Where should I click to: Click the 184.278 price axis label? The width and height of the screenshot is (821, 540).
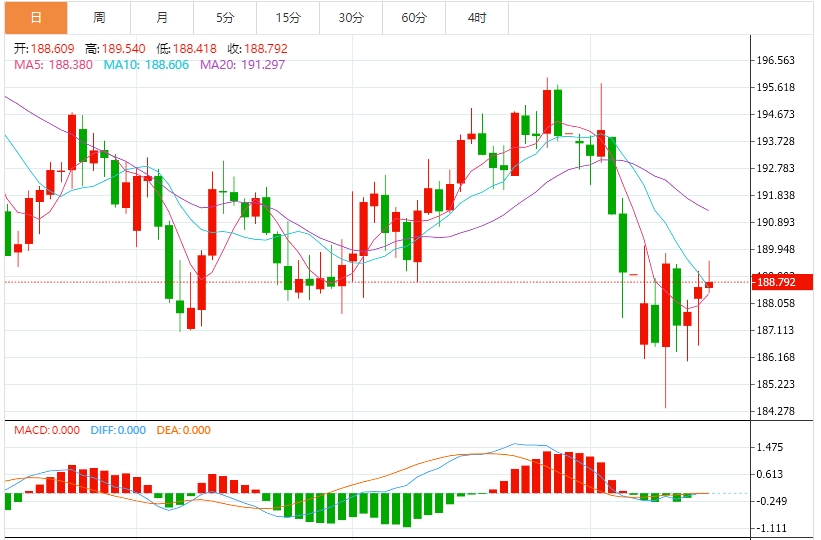pyautogui.click(x=775, y=411)
